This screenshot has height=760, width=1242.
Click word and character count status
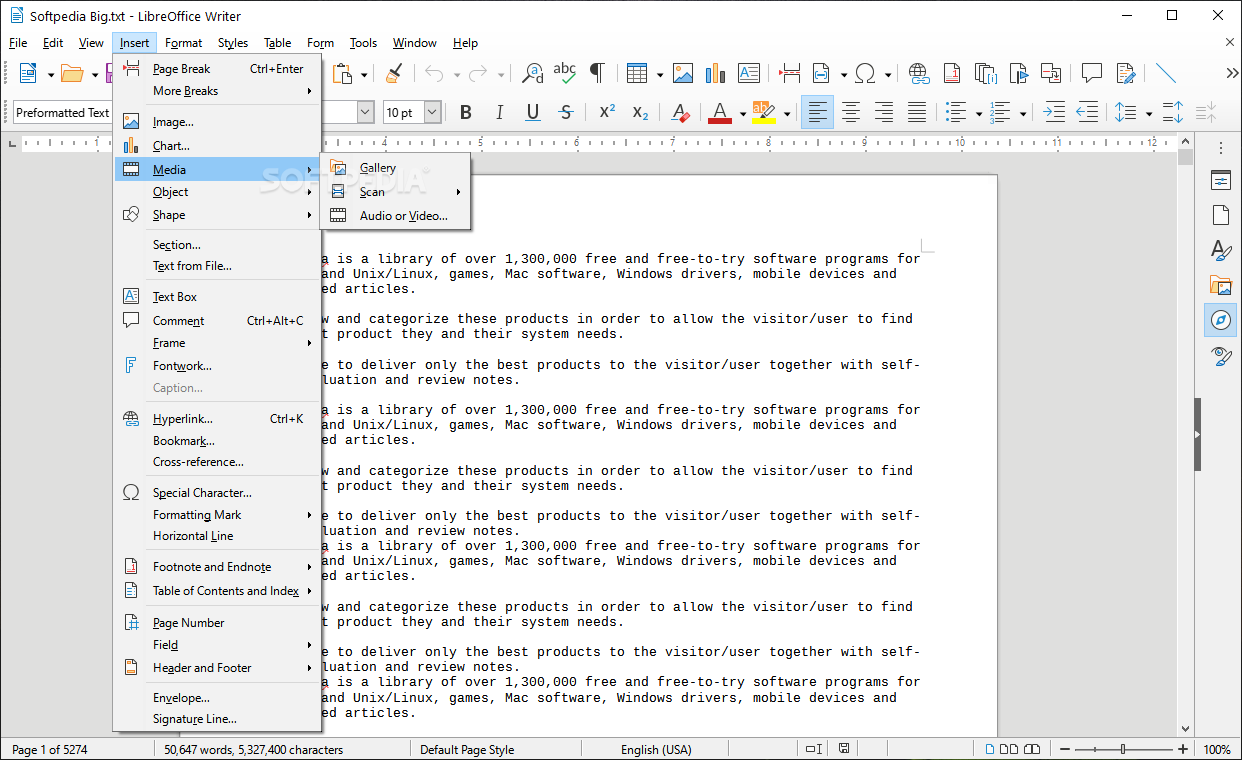click(253, 749)
